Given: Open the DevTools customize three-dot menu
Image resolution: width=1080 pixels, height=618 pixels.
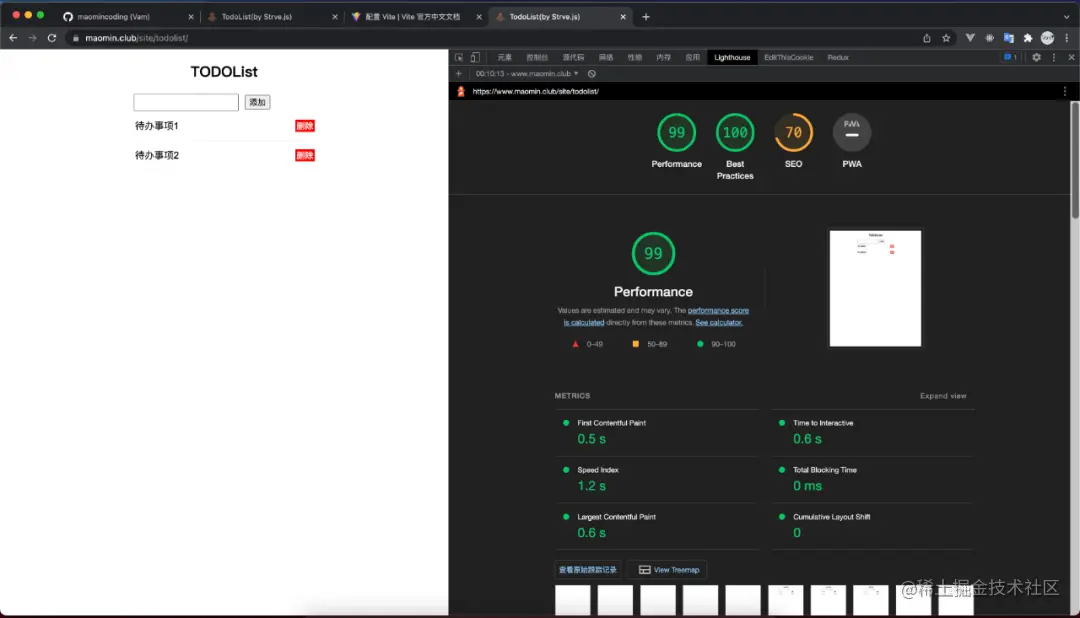Looking at the screenshot, I should (1054, 57).
